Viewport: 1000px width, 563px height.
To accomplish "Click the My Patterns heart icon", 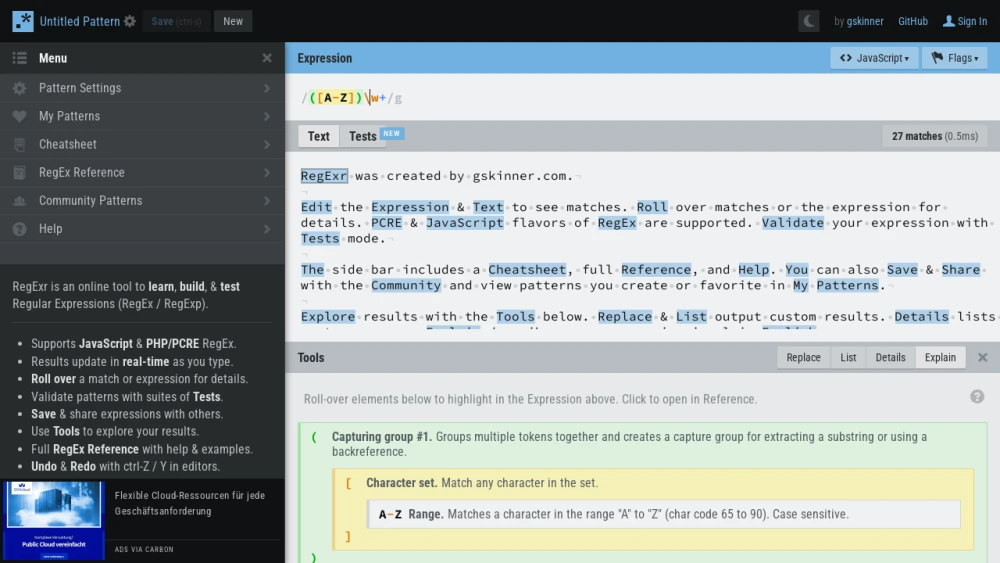I will tap(20, 116).
